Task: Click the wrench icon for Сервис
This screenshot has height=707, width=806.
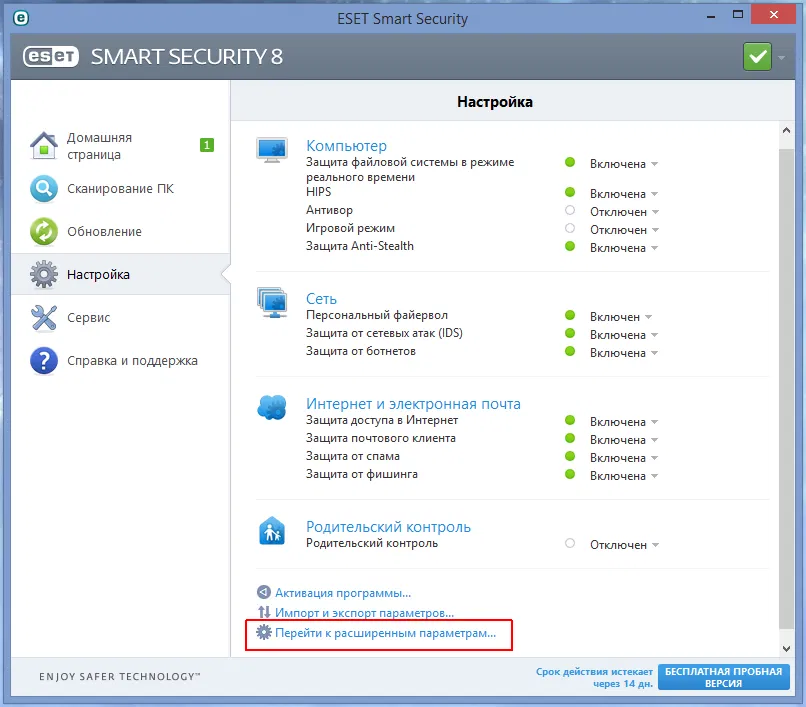Action: pyautogui.click(x=44, y=317)
